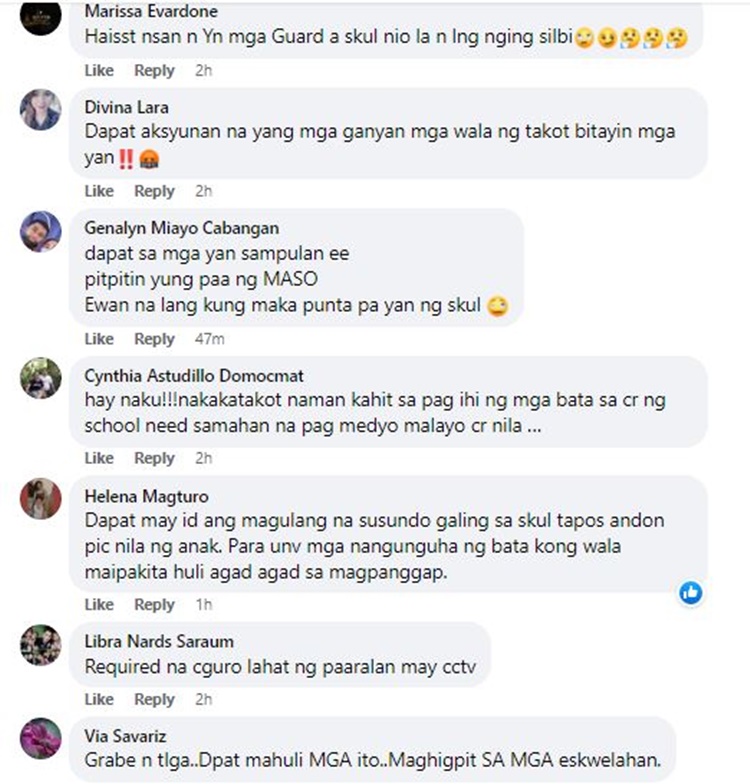Image resolution: width=750 pixels, height=784 pixels.
Task: Reply to Libra Nards Saraum's comment
Action: [x=154, y=699]
